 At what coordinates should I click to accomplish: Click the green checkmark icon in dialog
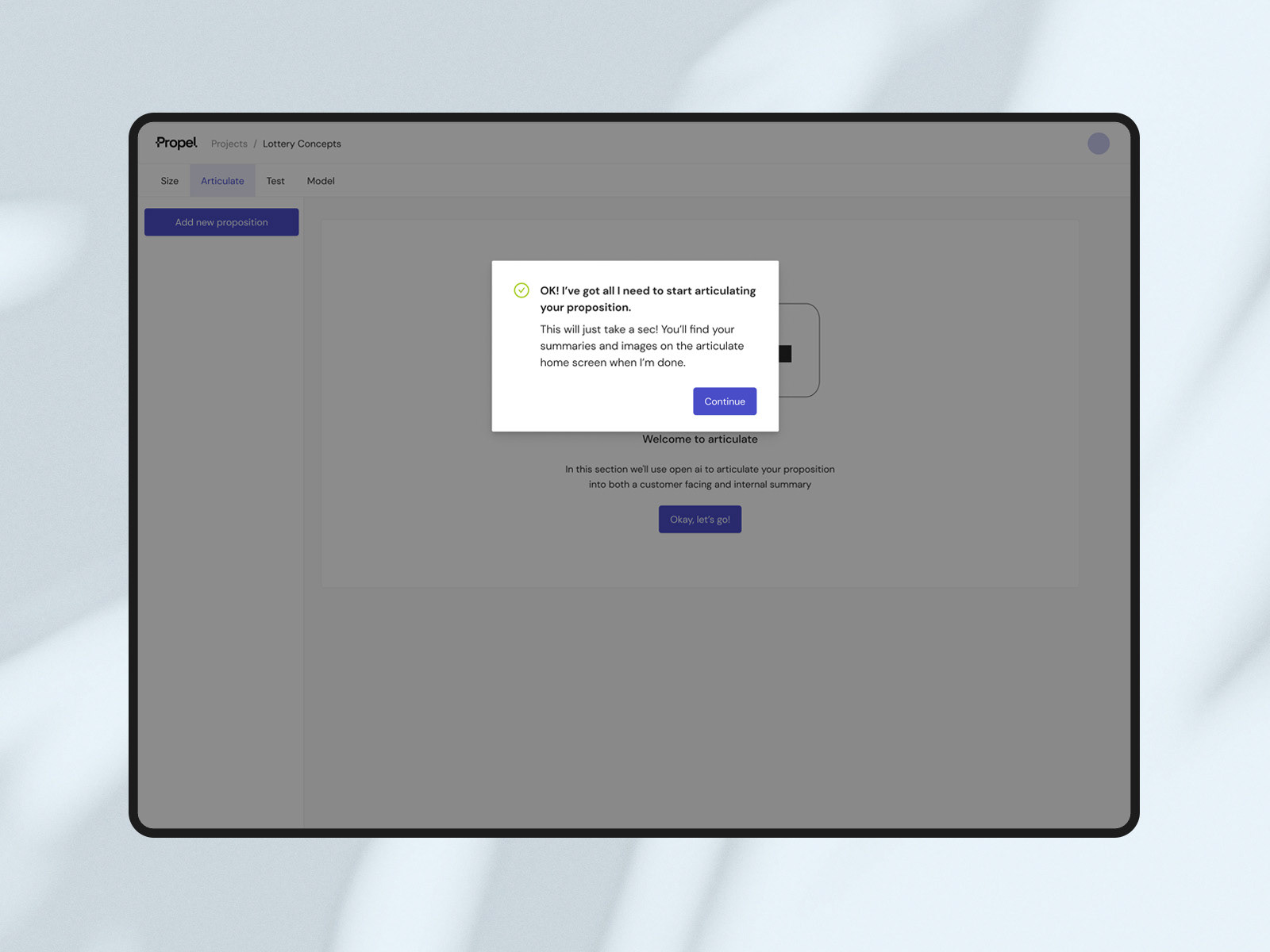(521, 290)
